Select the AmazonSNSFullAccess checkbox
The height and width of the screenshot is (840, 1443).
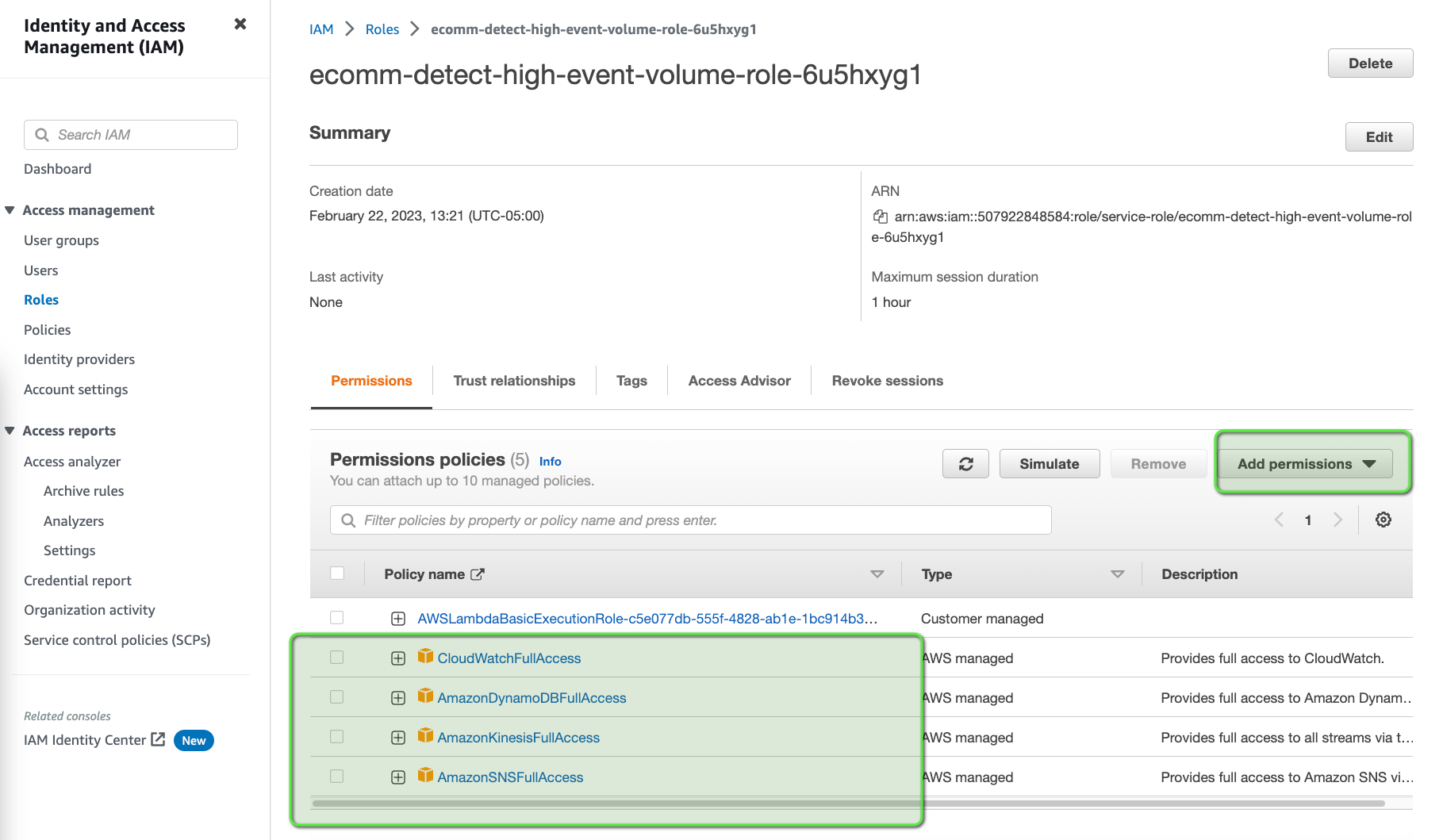tap(336, 777)
